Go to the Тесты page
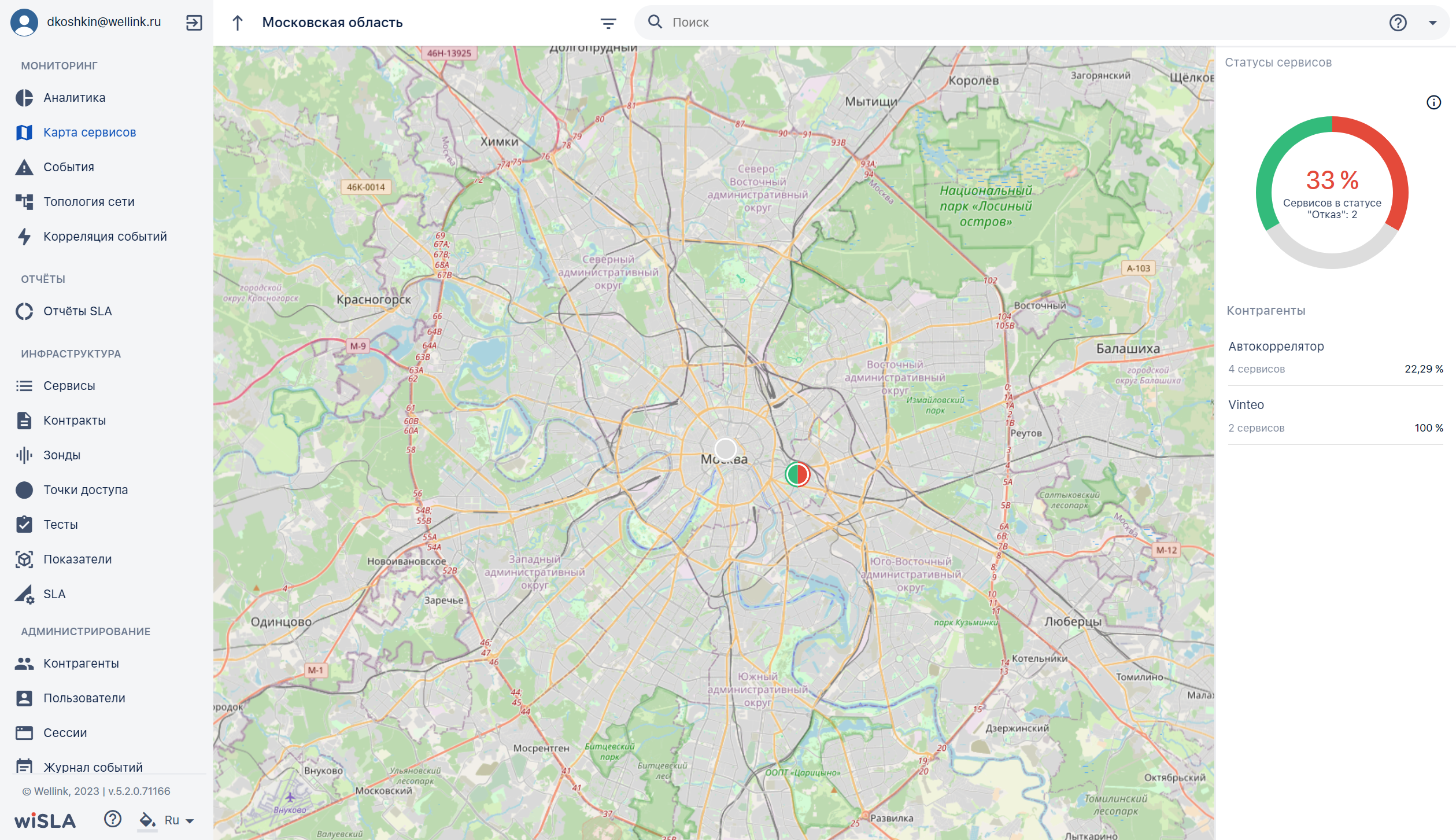1456x840 pixels. (61, 525)
